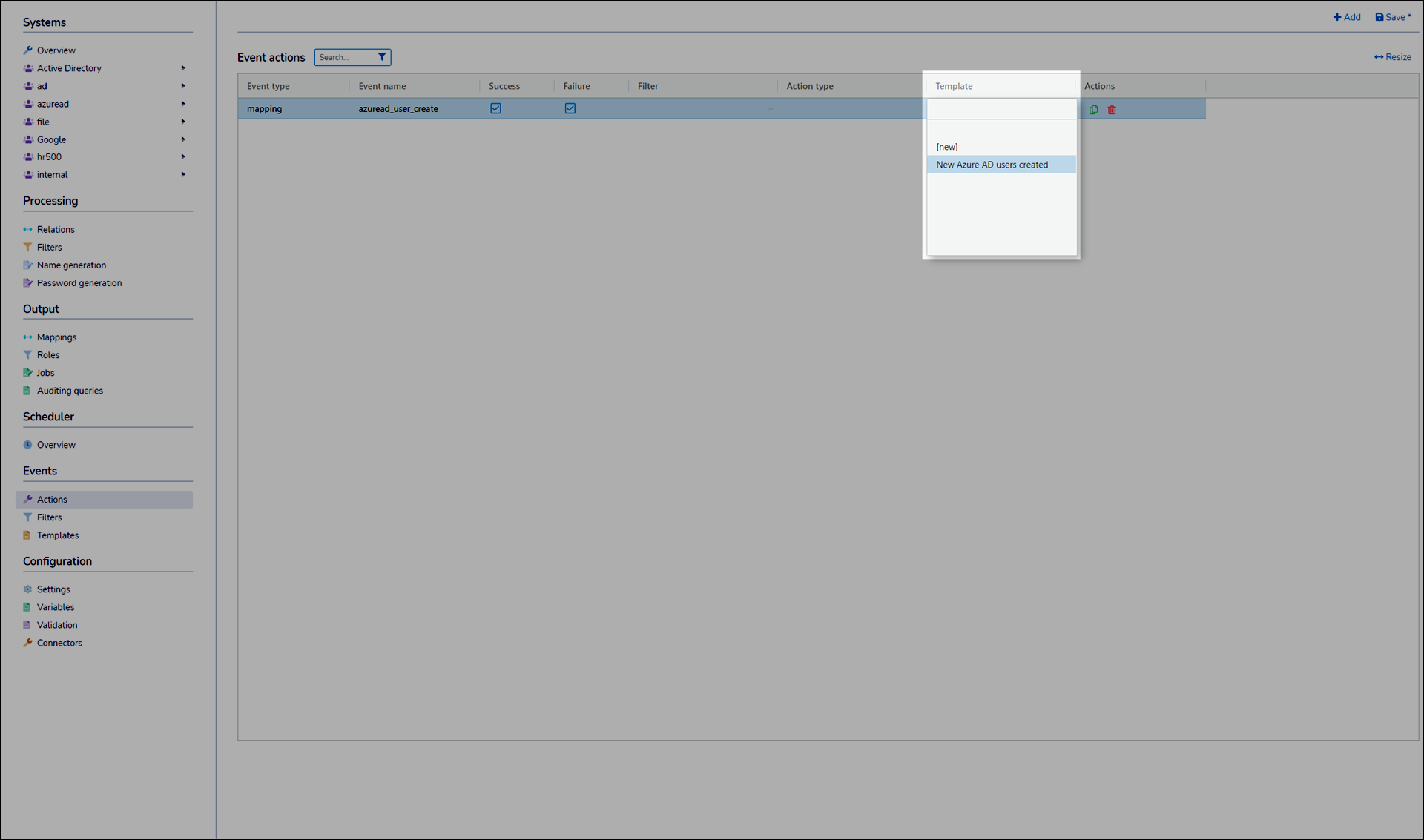Click the red delete trash icon

[1112, 110]
